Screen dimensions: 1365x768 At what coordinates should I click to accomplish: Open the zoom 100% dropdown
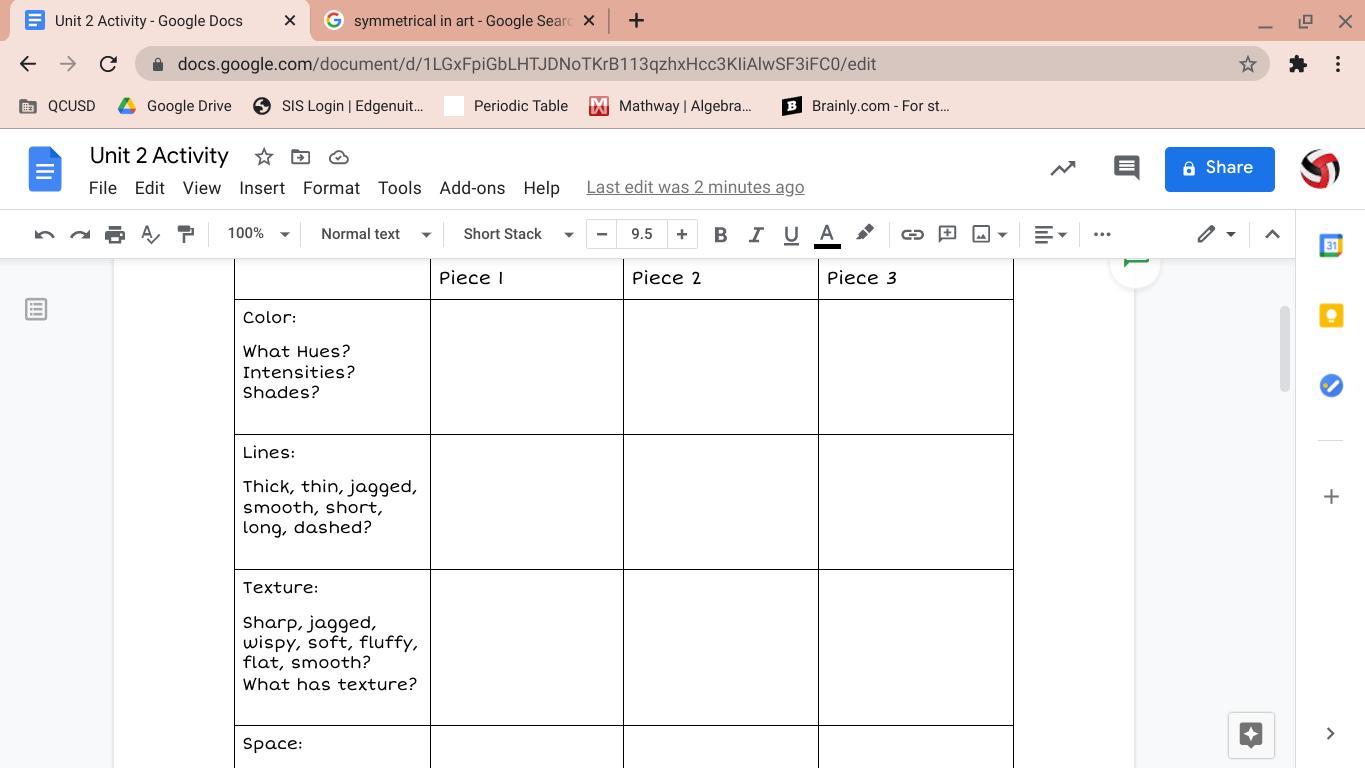[257, 234]
